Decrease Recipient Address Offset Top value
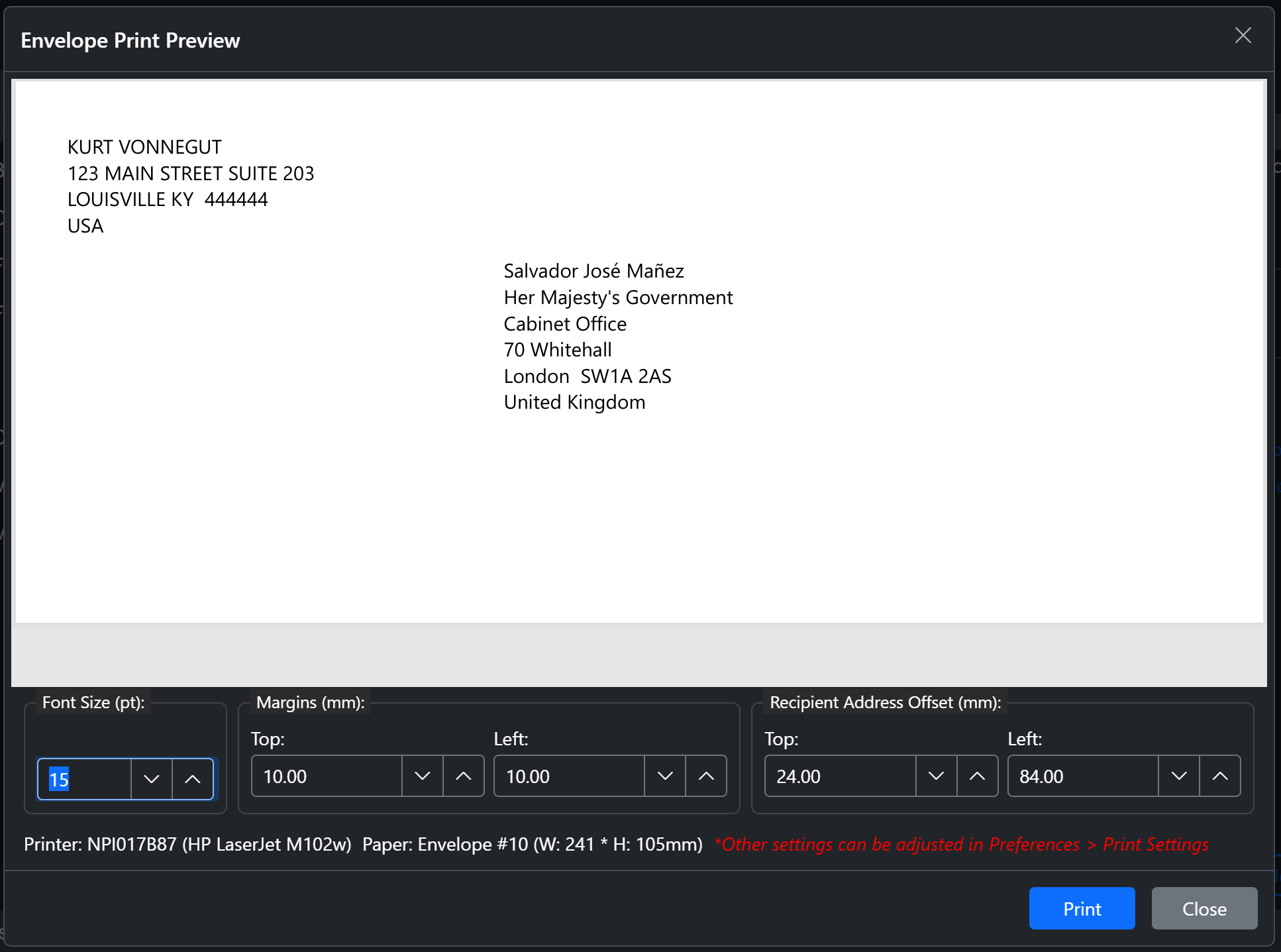Viewport: 1281px width, 952px height. point(936,776)
